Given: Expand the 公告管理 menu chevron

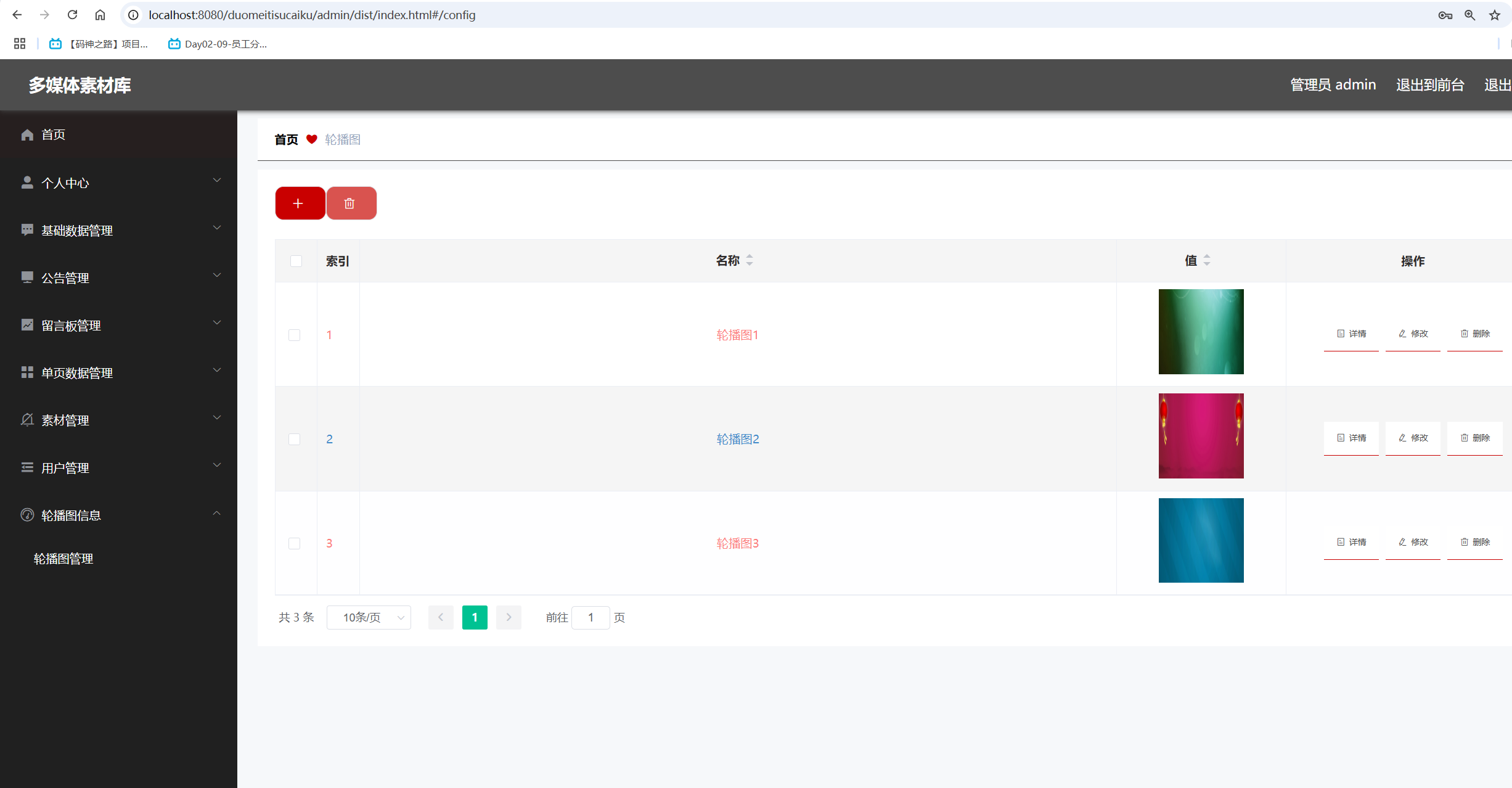Looking at the screenshot, I should point(217,275).
